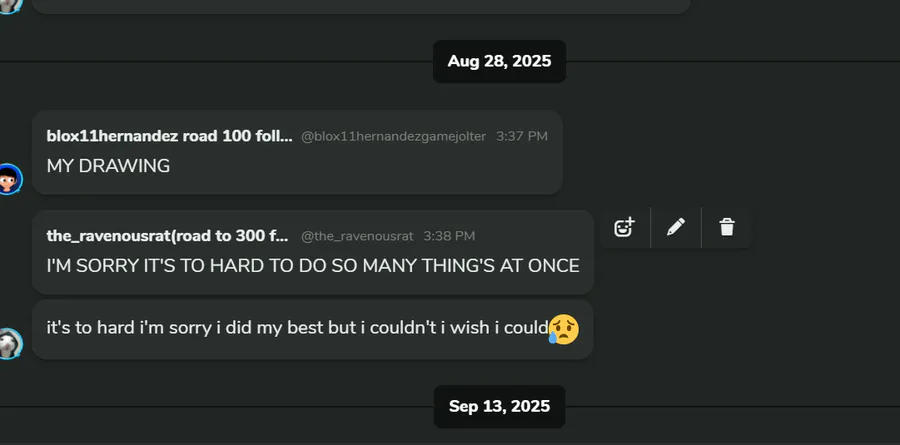Open the @blox11hernandezgamejolter handle
The width and height of the screenshot is (900, 445).
point(393,137)
